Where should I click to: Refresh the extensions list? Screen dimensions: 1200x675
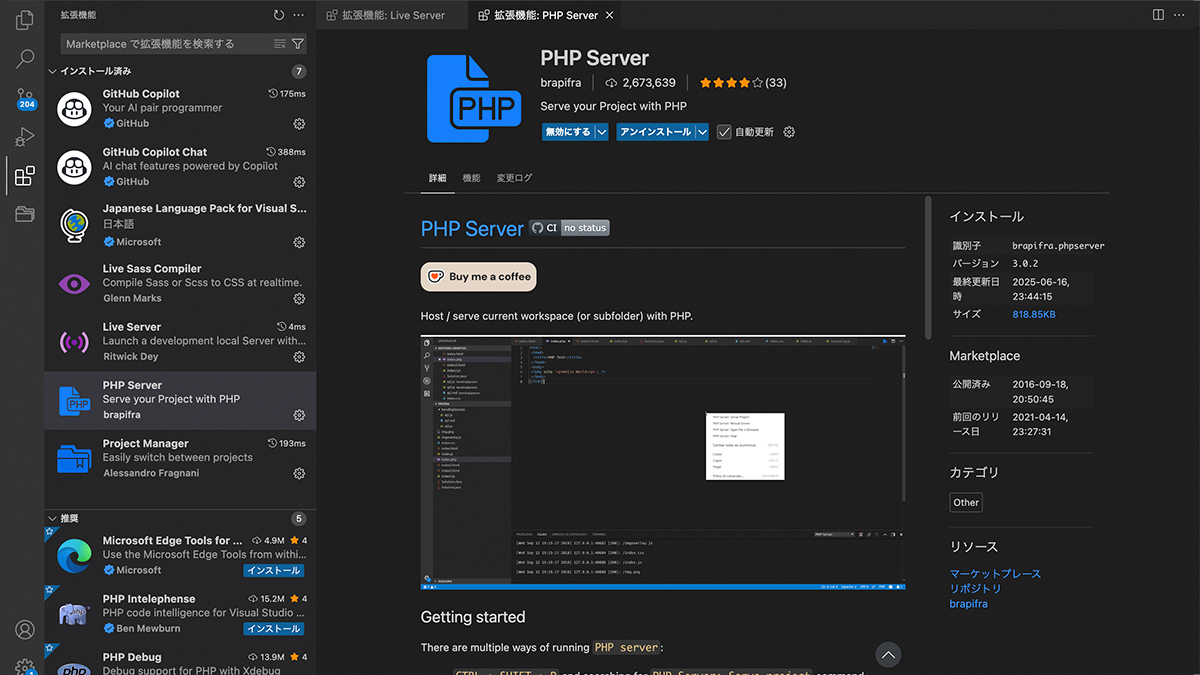click(279, 15)
